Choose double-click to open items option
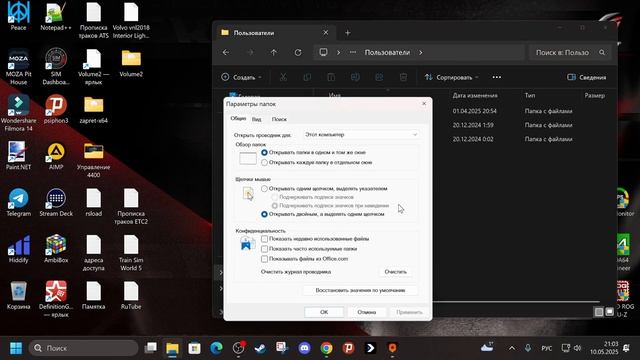 [264, 214]
